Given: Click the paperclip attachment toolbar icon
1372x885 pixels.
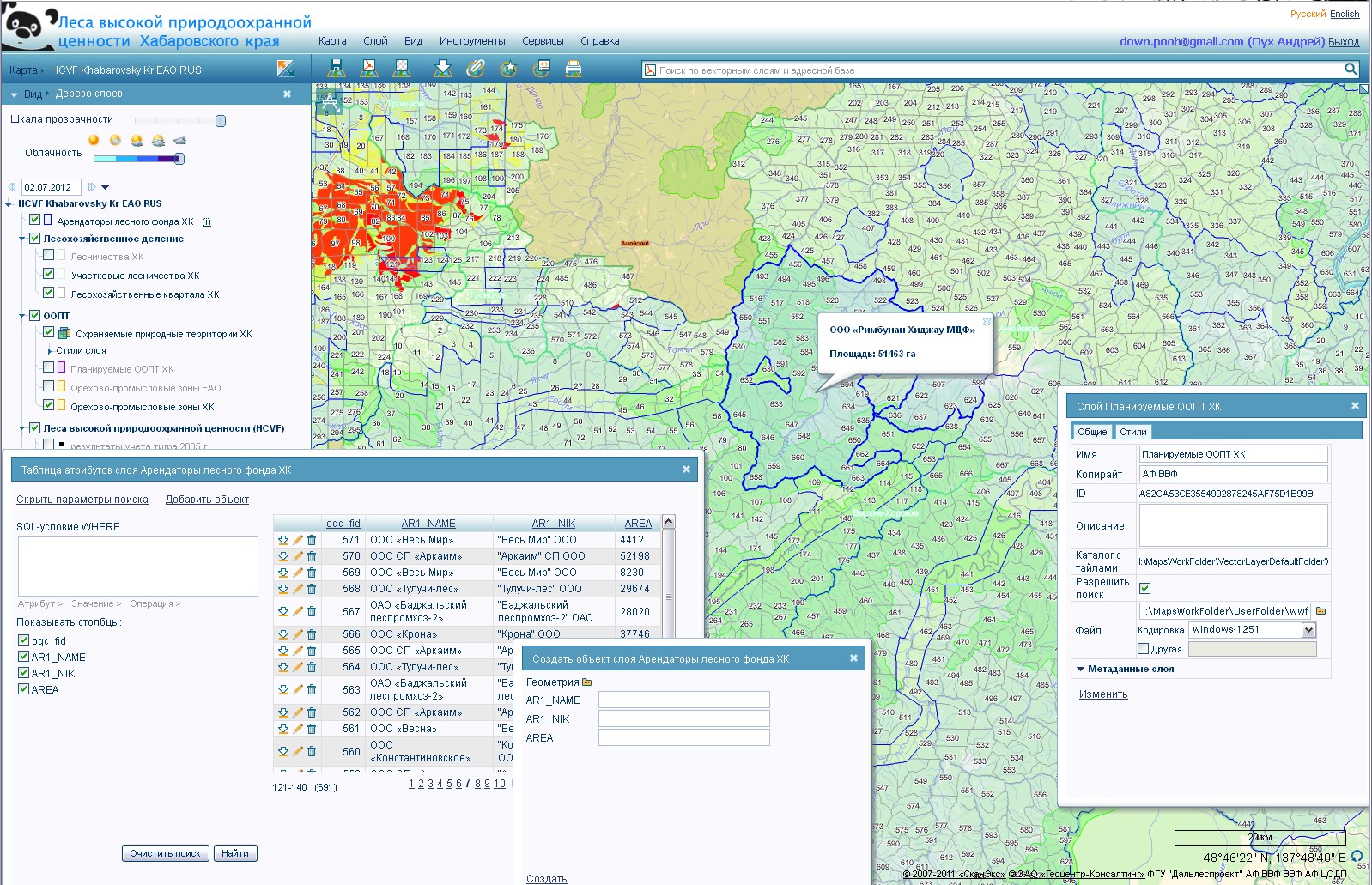Looking at the screenshot, I should click(x=476, y=69).
